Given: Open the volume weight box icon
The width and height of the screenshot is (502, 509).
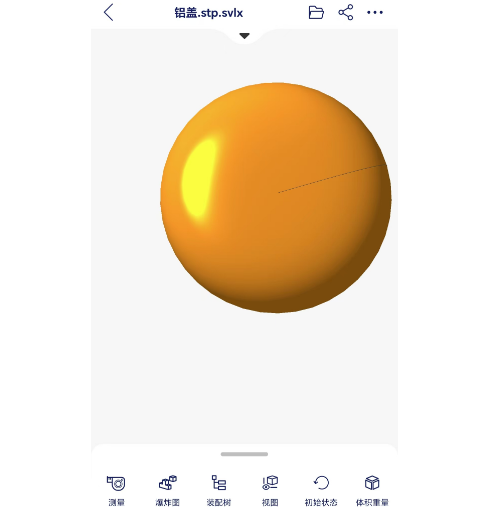Looking at the screenshot, I should 372,483.
